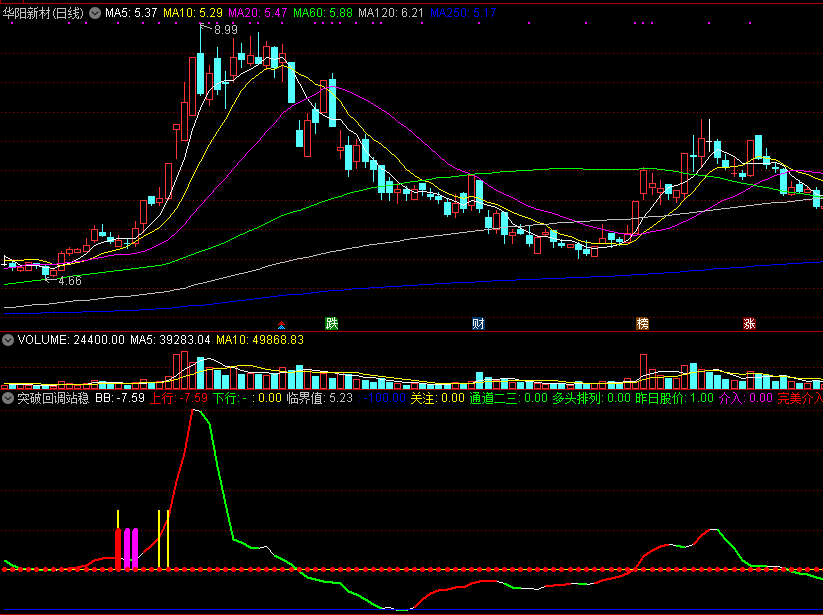Click the green 跌 event marker
823x615 pixels.
(332, 323)
